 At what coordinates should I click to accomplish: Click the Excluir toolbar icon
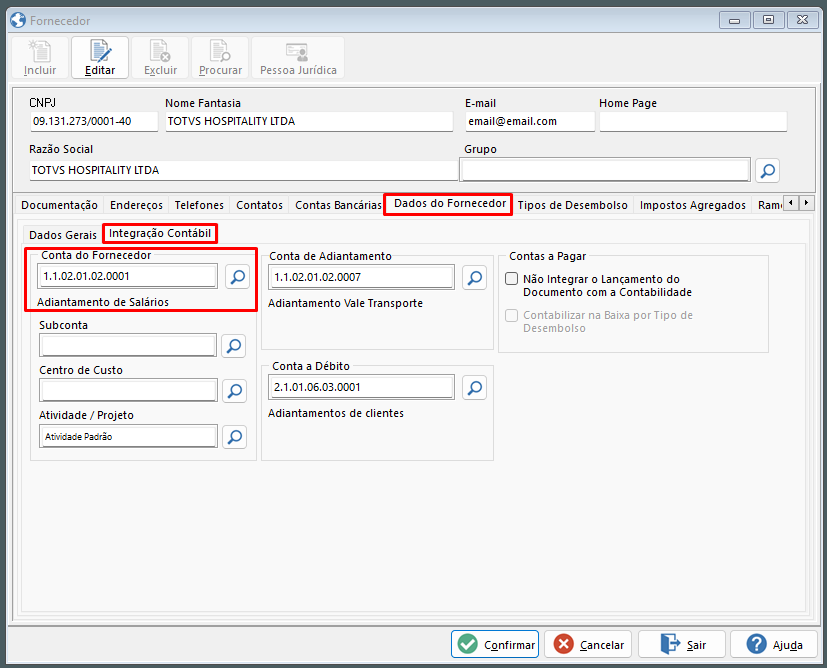pos(160,57)
